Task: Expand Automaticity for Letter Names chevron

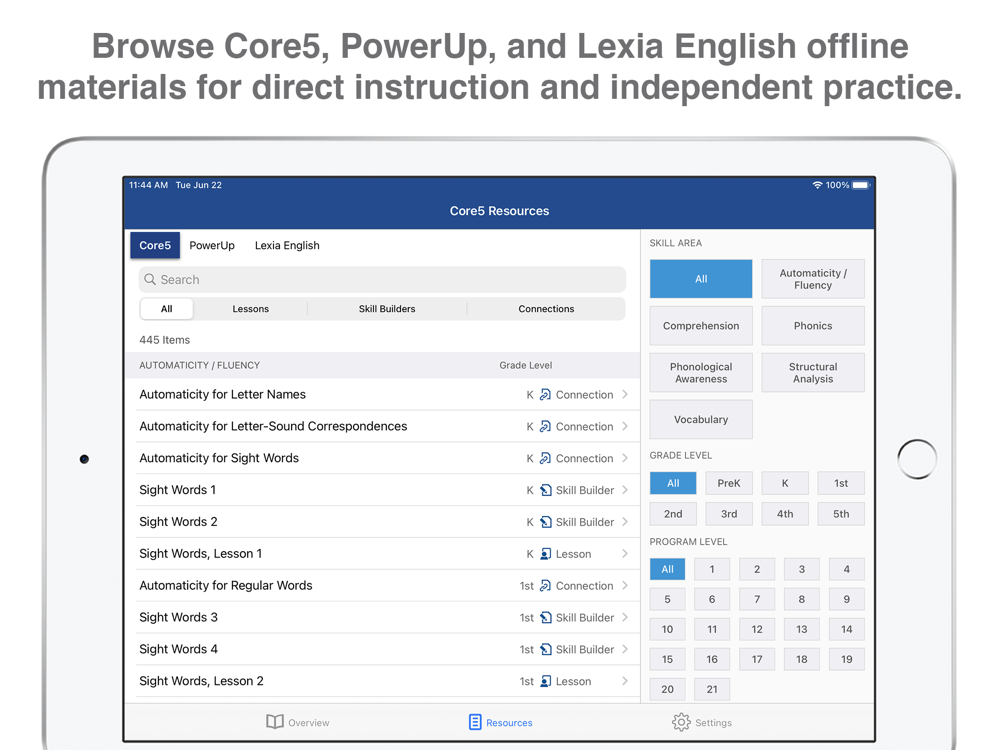Action: point(625,395)
